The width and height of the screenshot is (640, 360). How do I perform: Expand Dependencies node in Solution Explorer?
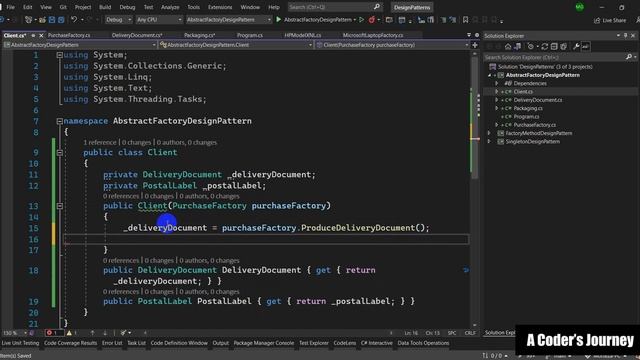click(497, 83)
